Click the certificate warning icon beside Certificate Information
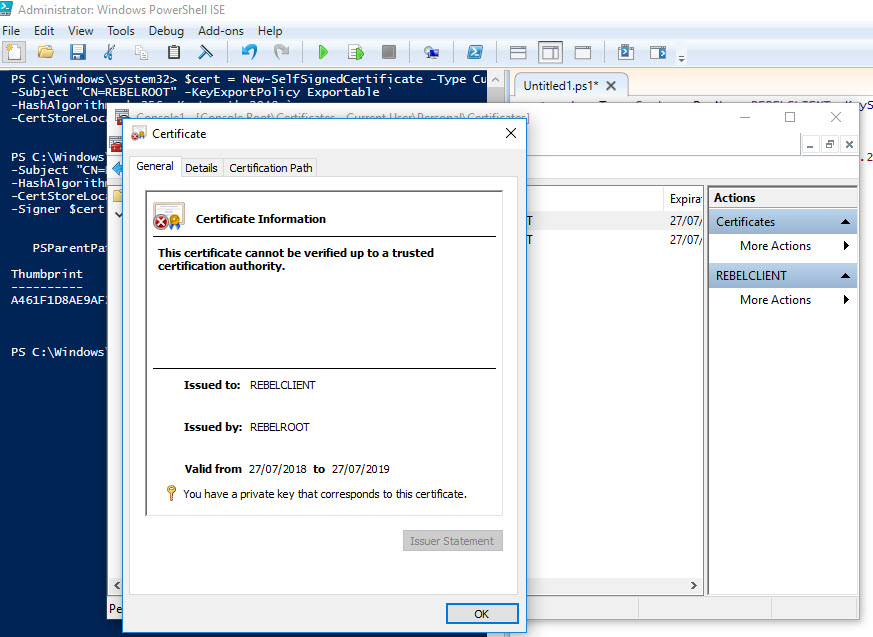Screen dimensions: 873x637 pyautogui.click(x=169, y=216)
